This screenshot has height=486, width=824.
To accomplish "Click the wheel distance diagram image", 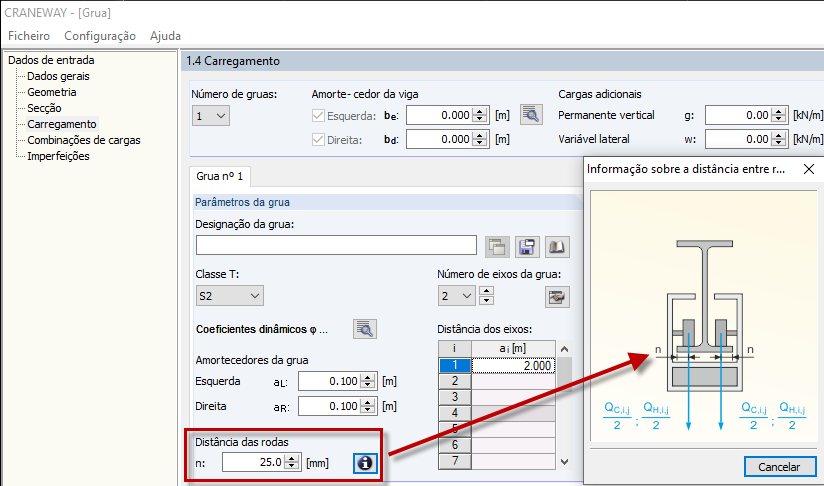I will [703, 315].
